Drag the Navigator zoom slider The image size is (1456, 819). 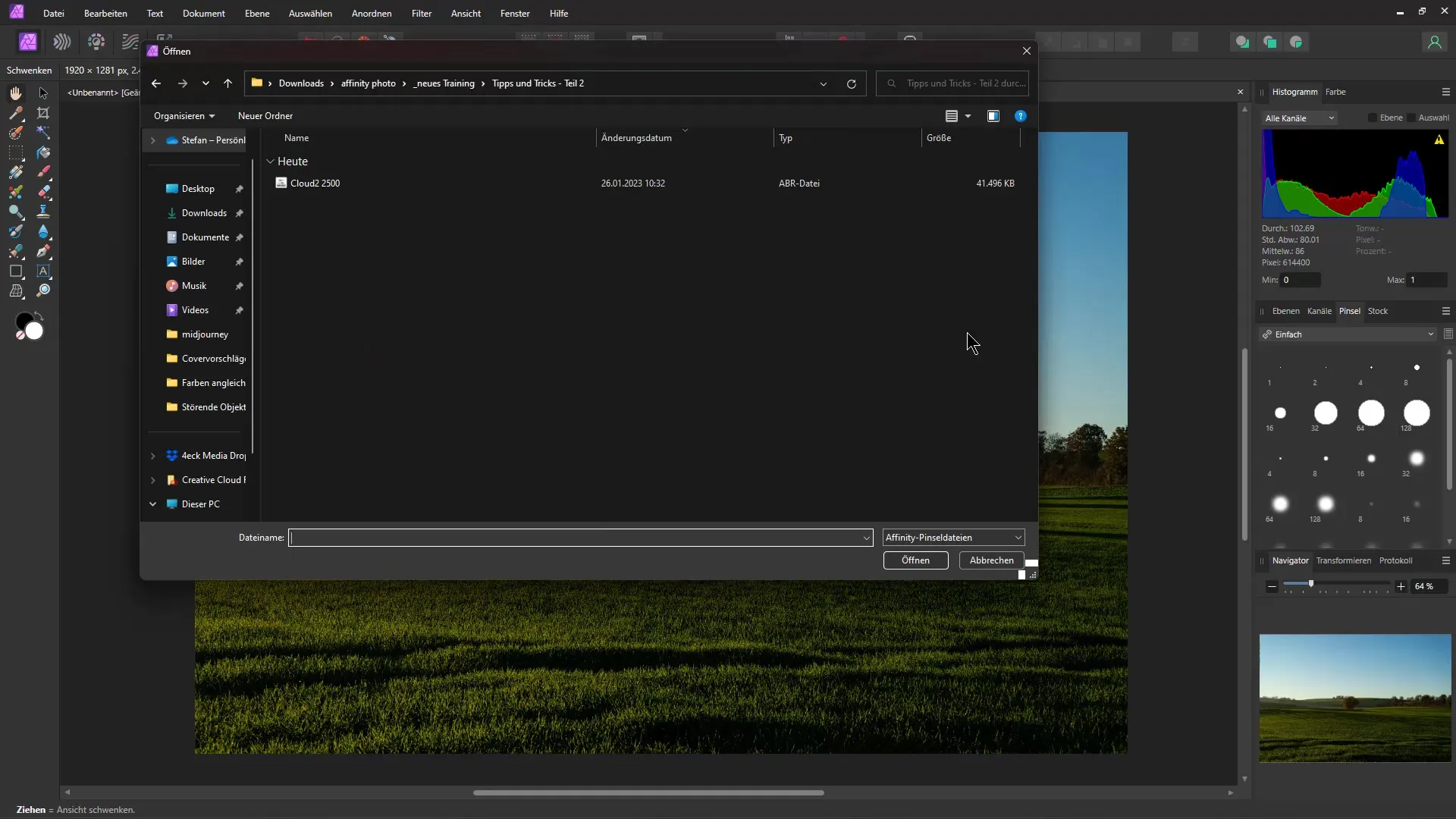click(1311, 584)
